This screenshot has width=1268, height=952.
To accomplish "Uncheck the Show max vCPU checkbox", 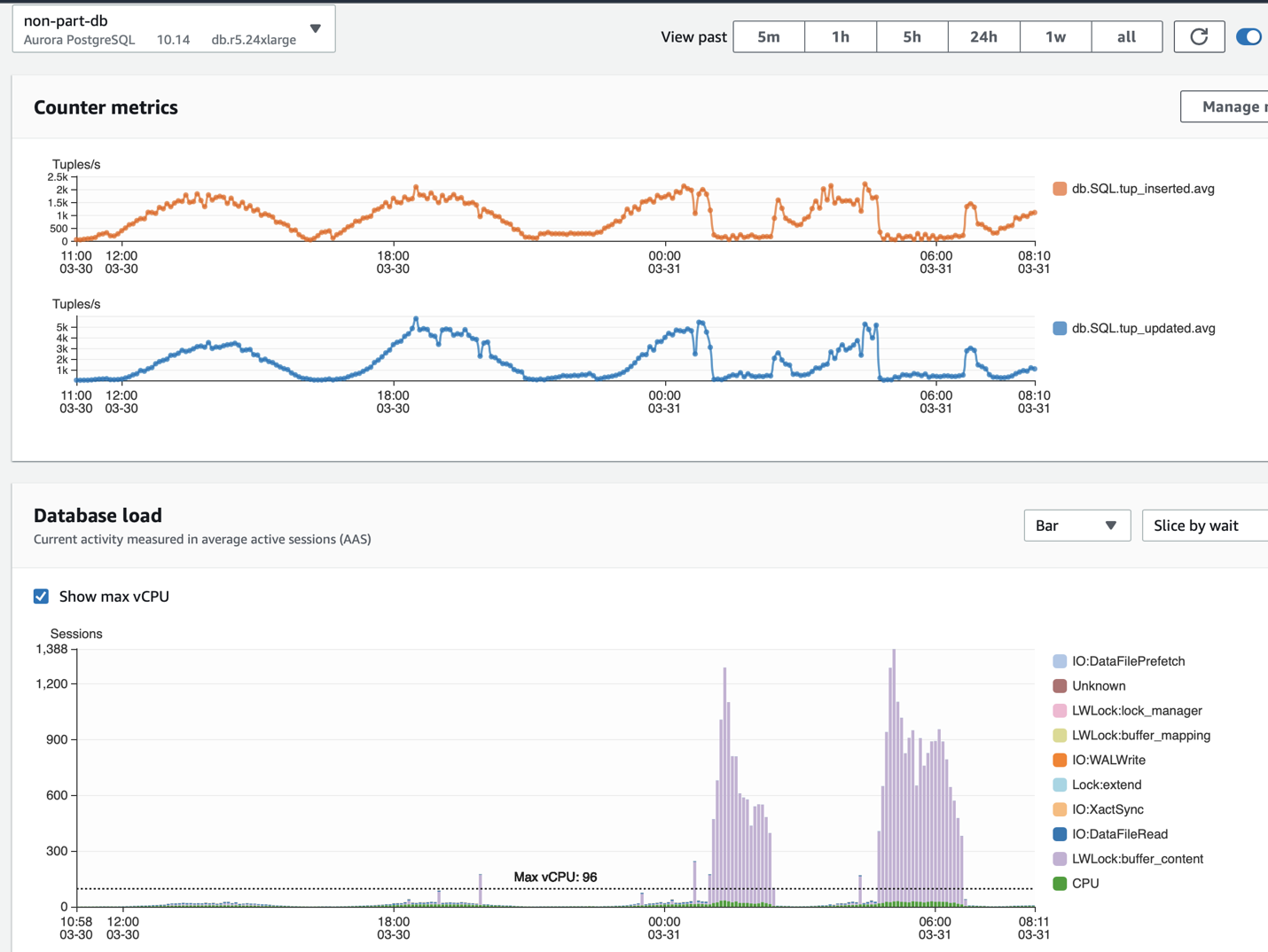I will (42, 597).
